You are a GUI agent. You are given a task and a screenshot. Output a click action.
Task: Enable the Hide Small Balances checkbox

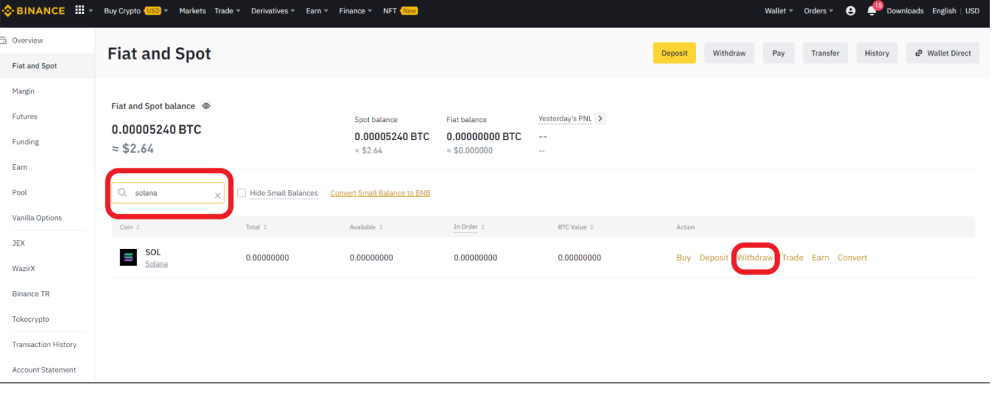(x=242, y=193)
